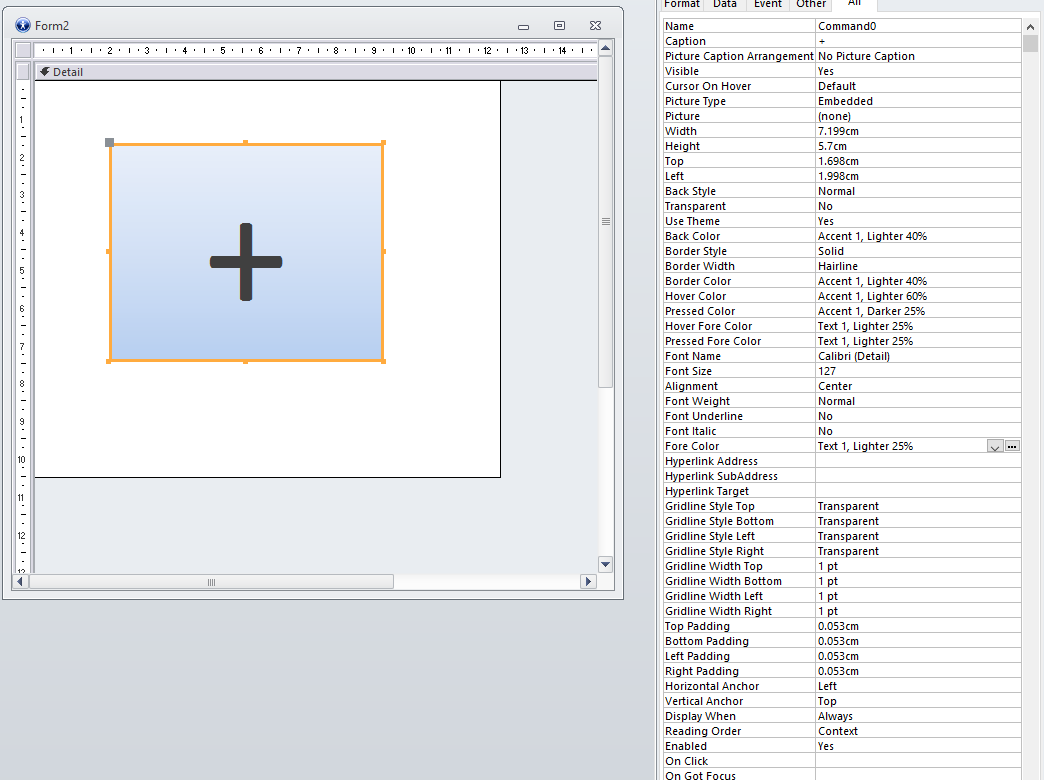1044x780 pixels.
Task: Click the Form2 horizontal scrollbar thumb
Action: pyautogui.click(x=211, y=582)
